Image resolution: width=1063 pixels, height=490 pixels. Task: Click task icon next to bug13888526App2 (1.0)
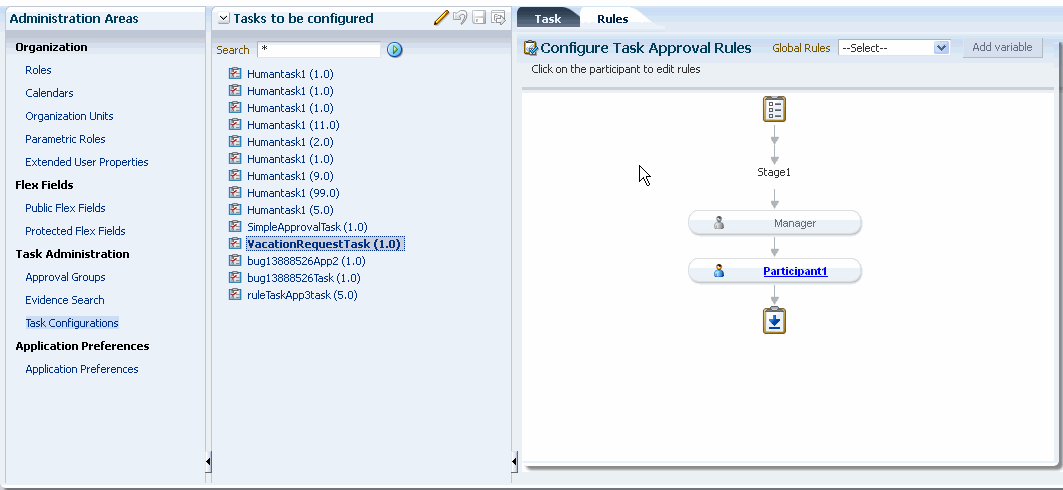235,260
